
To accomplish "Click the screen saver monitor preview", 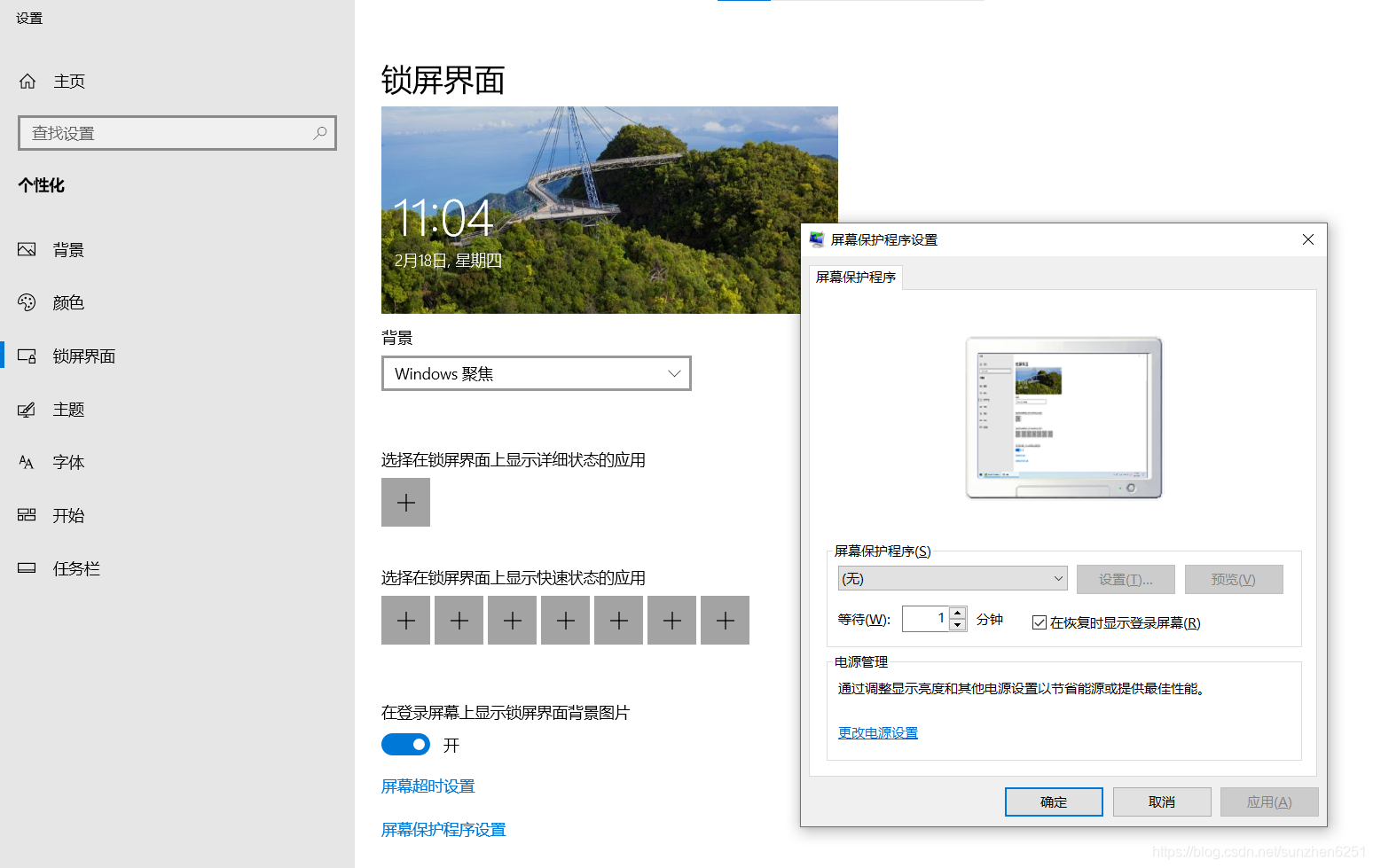I will (x=1063, y=418).
